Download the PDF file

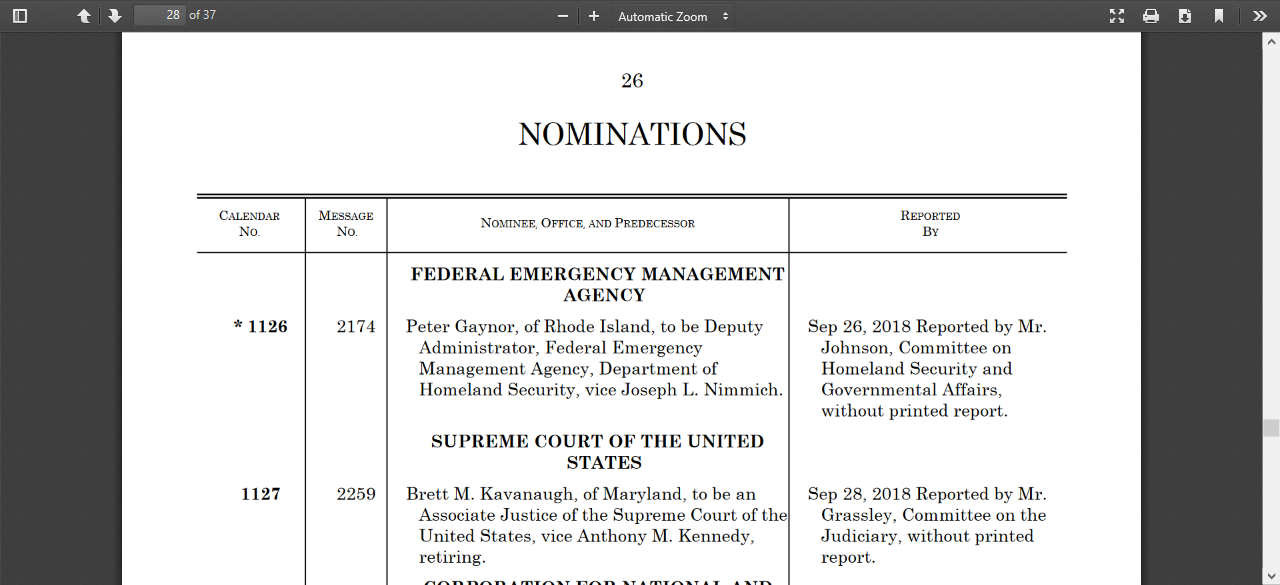coord(1185,16)
